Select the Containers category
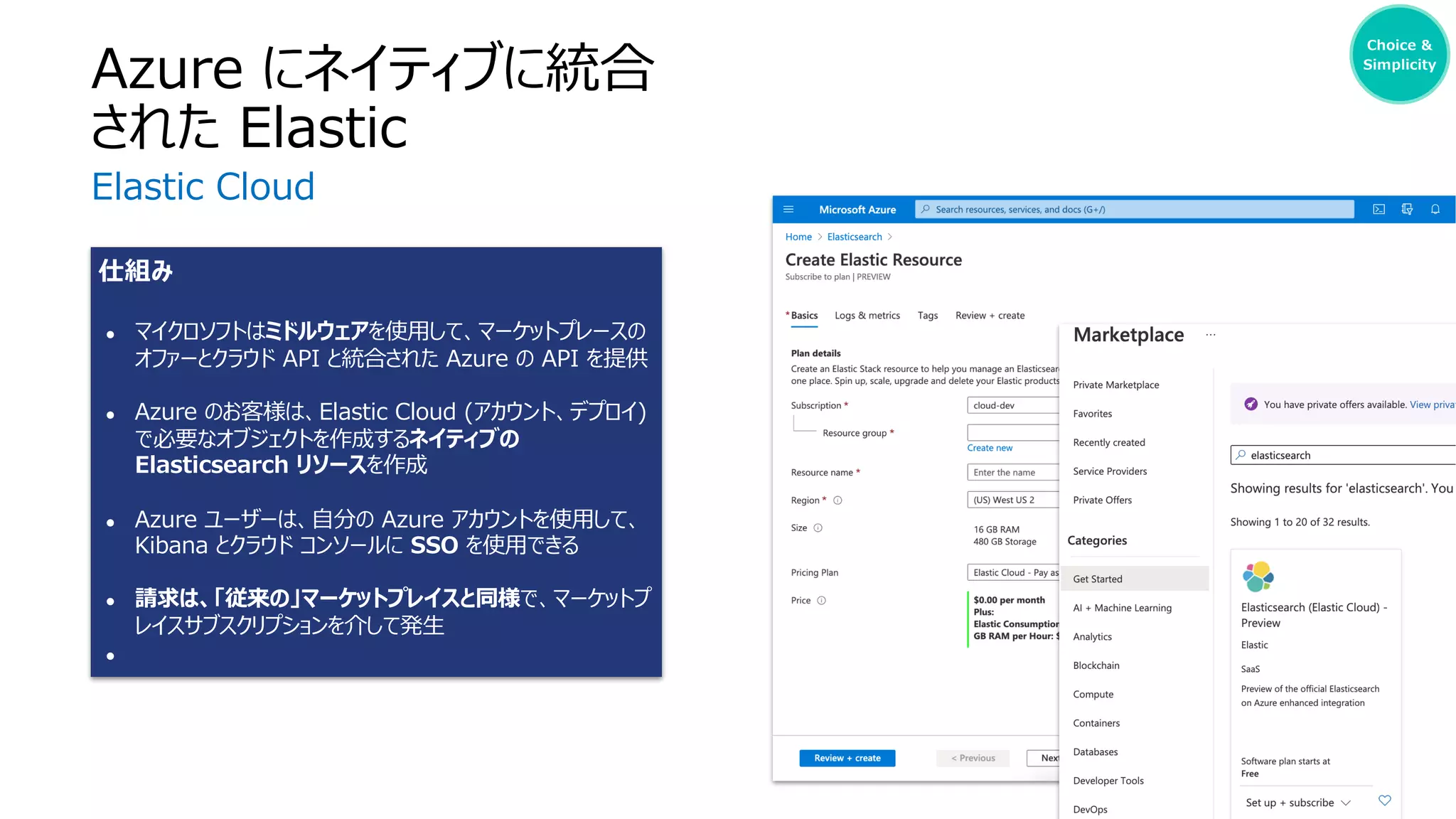The image size is (1456, 819). (1096, 723)
